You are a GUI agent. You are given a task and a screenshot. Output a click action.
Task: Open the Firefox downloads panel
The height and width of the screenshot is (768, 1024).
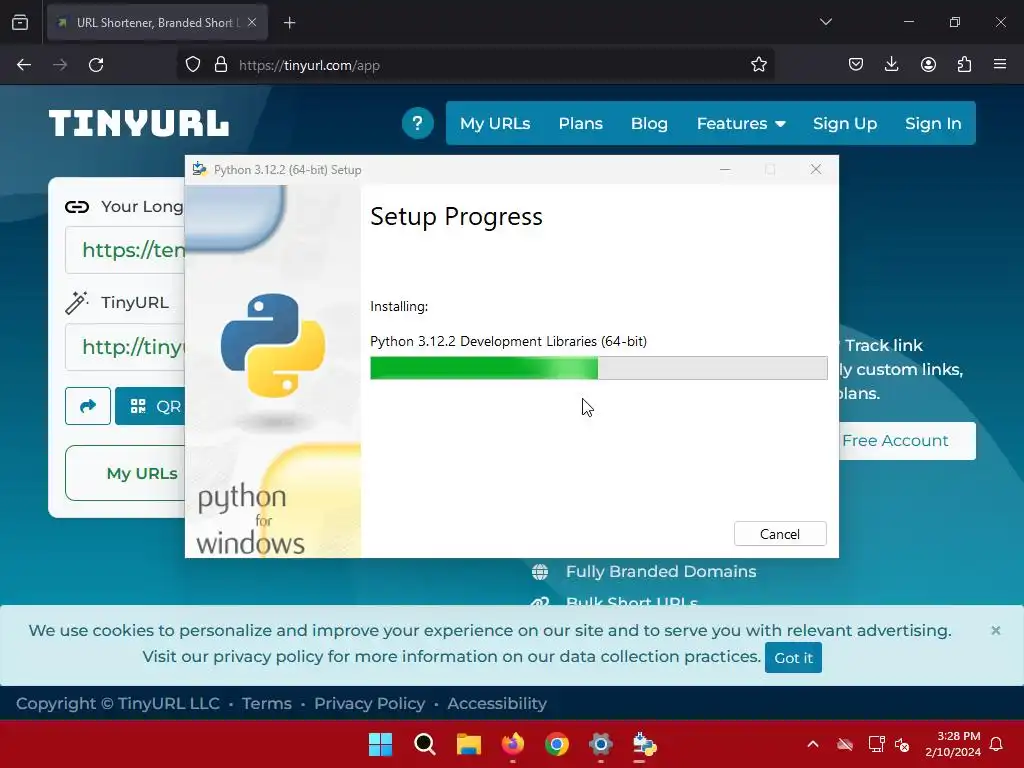(891, 65)
